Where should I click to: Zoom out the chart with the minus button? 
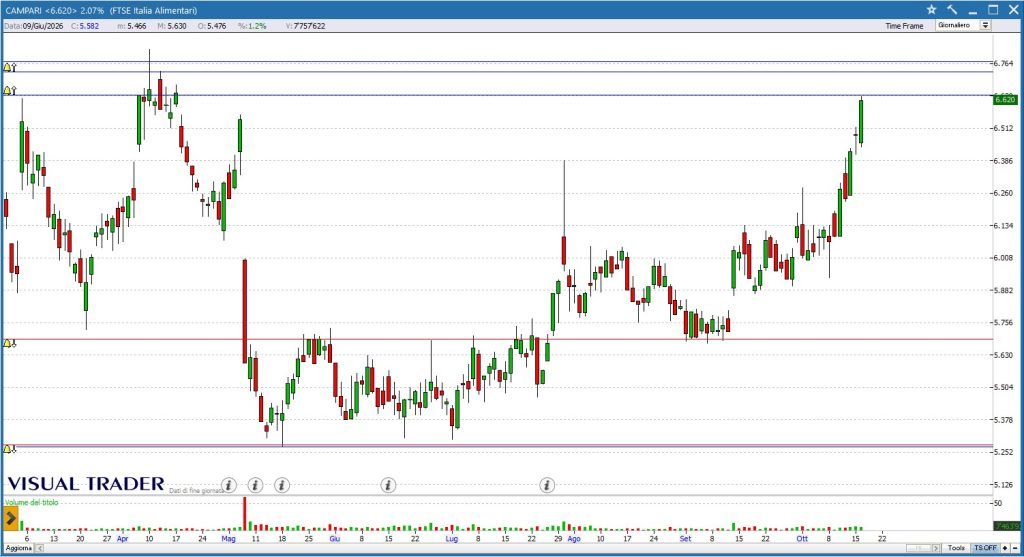1015,548
